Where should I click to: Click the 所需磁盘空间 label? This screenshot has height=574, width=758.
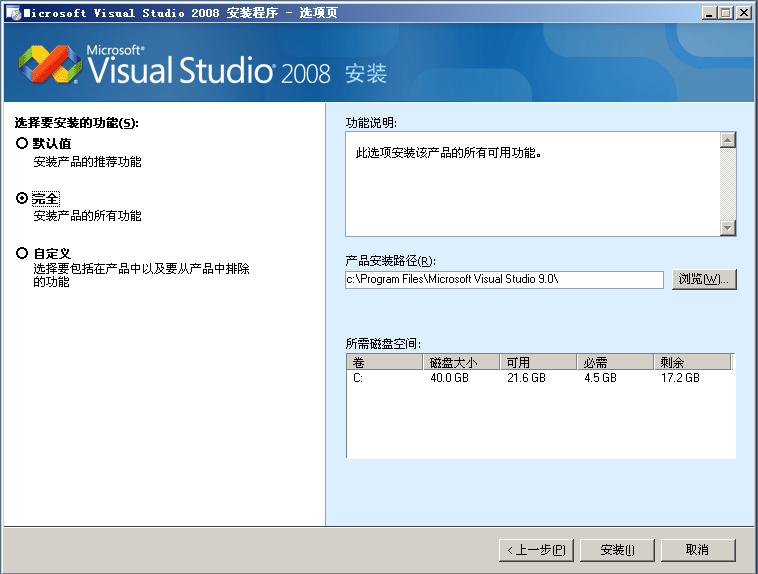[x=383, y=344]
